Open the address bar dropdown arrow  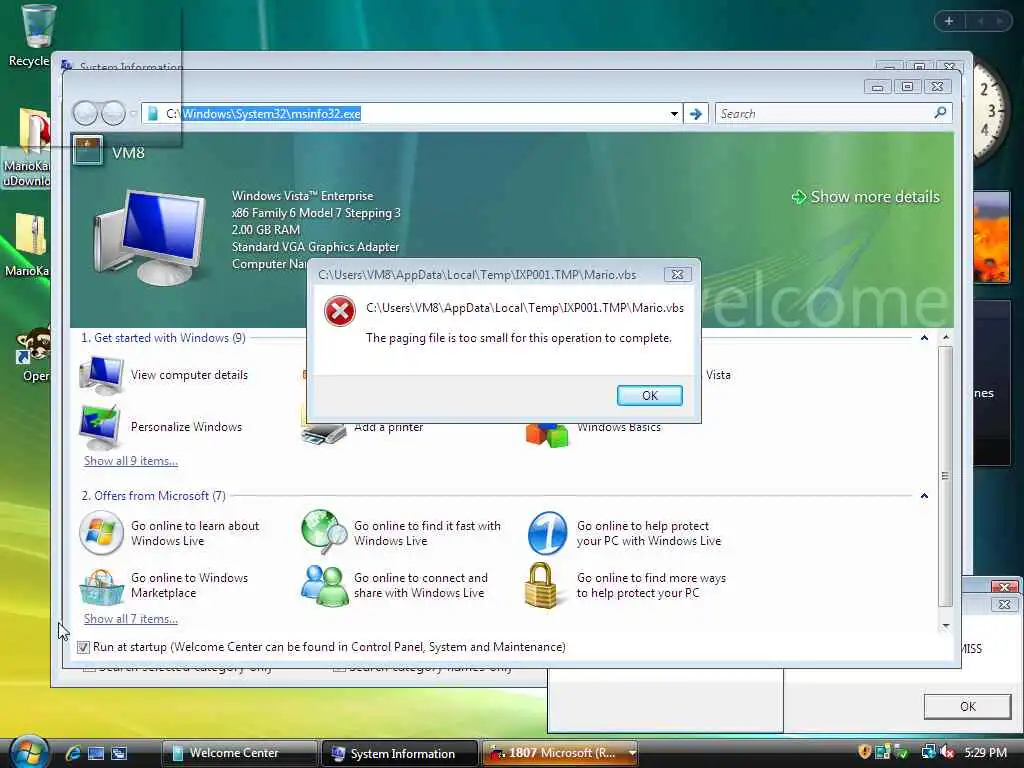[674, 114]
